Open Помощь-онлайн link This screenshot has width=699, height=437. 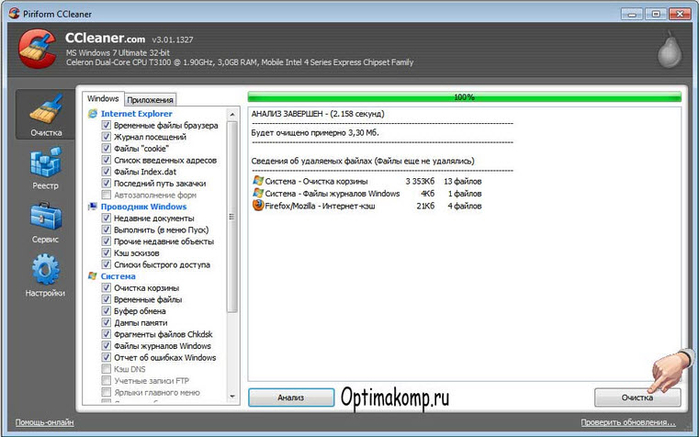pos(45,422)
